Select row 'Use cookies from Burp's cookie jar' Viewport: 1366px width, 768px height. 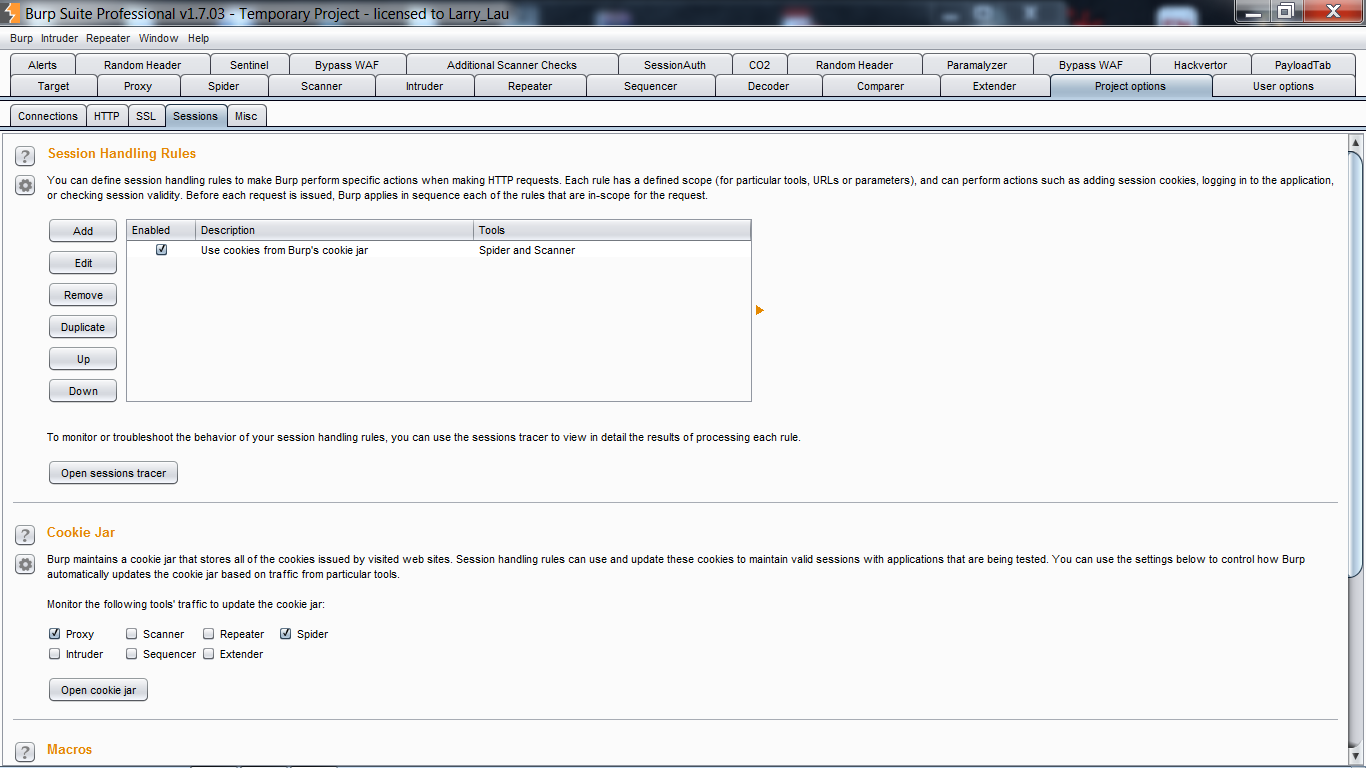coord(439,250)
